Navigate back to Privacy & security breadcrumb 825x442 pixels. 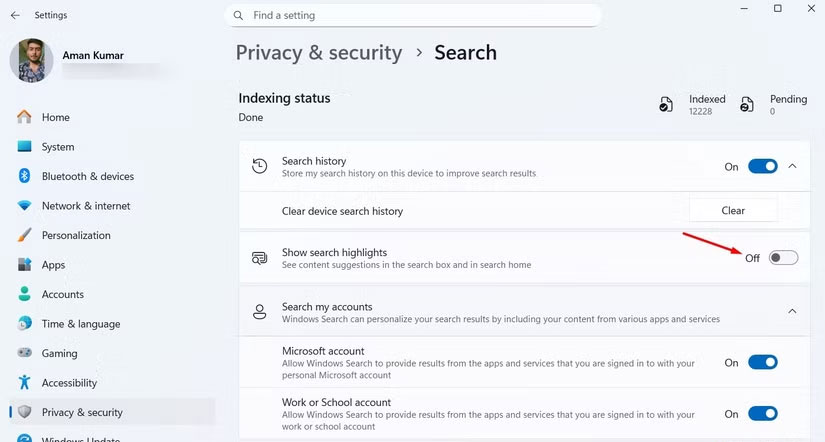pyautogui.click(x=318, y=53)
